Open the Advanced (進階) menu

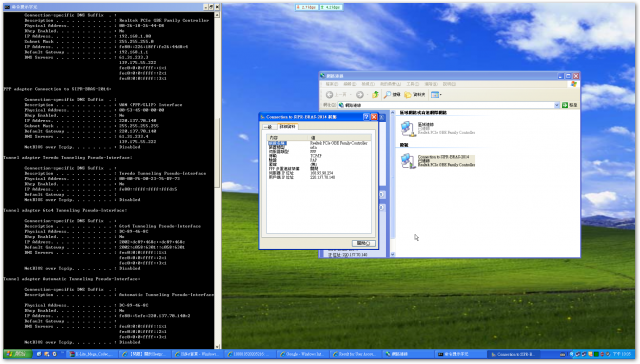point(431,84)
